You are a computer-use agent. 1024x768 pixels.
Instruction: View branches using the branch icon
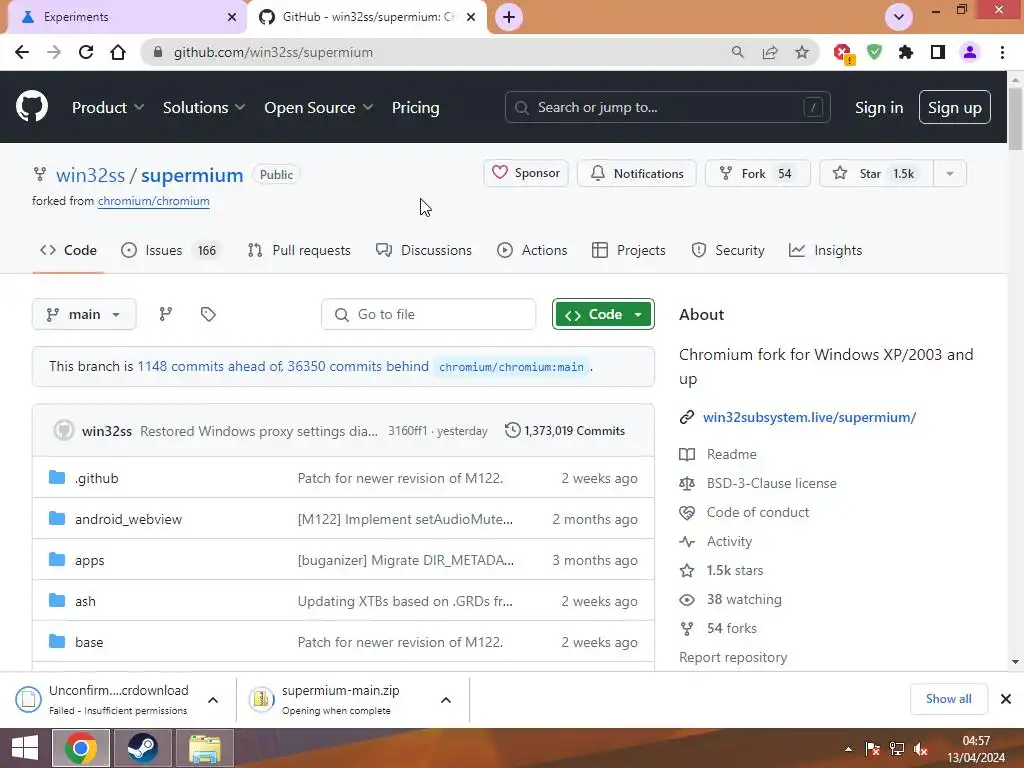[x=166, y=314]
